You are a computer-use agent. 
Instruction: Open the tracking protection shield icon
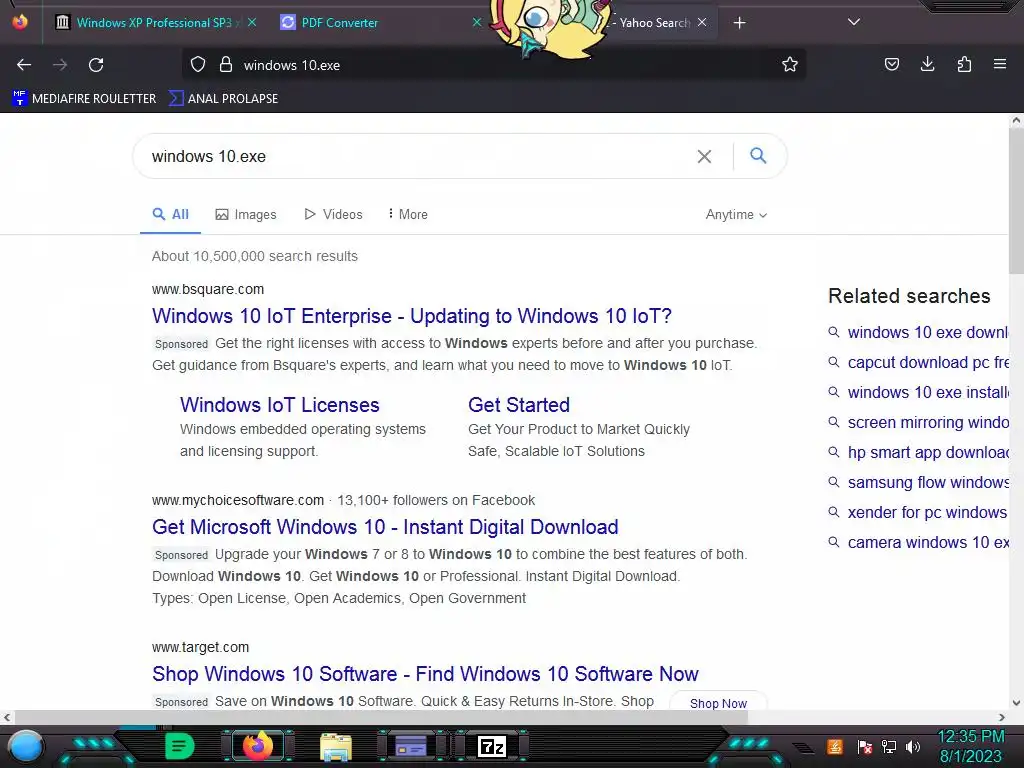click(198, 65)
